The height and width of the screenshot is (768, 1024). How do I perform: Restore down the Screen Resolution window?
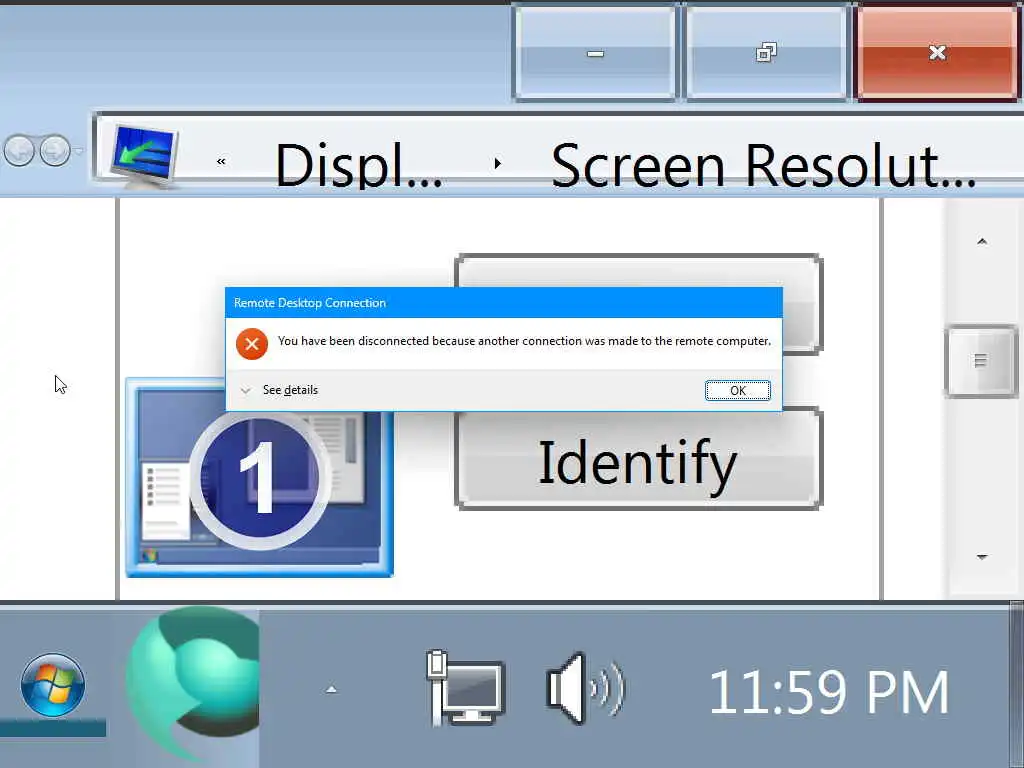(766, 53)
